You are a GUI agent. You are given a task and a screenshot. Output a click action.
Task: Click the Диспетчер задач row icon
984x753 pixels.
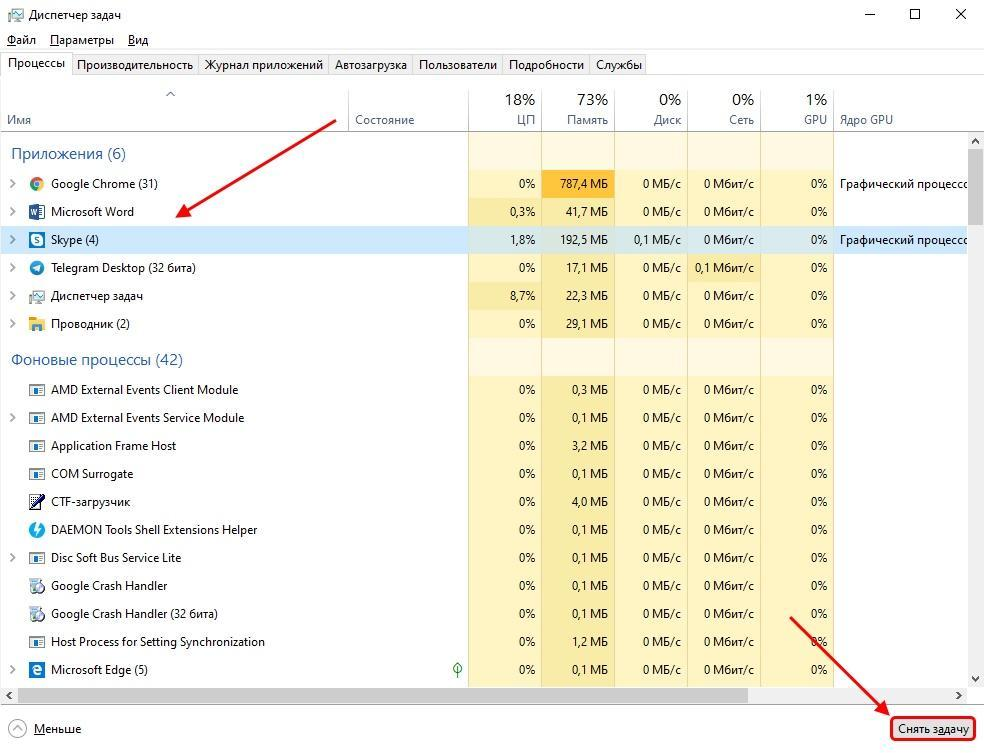coord(37,296)
